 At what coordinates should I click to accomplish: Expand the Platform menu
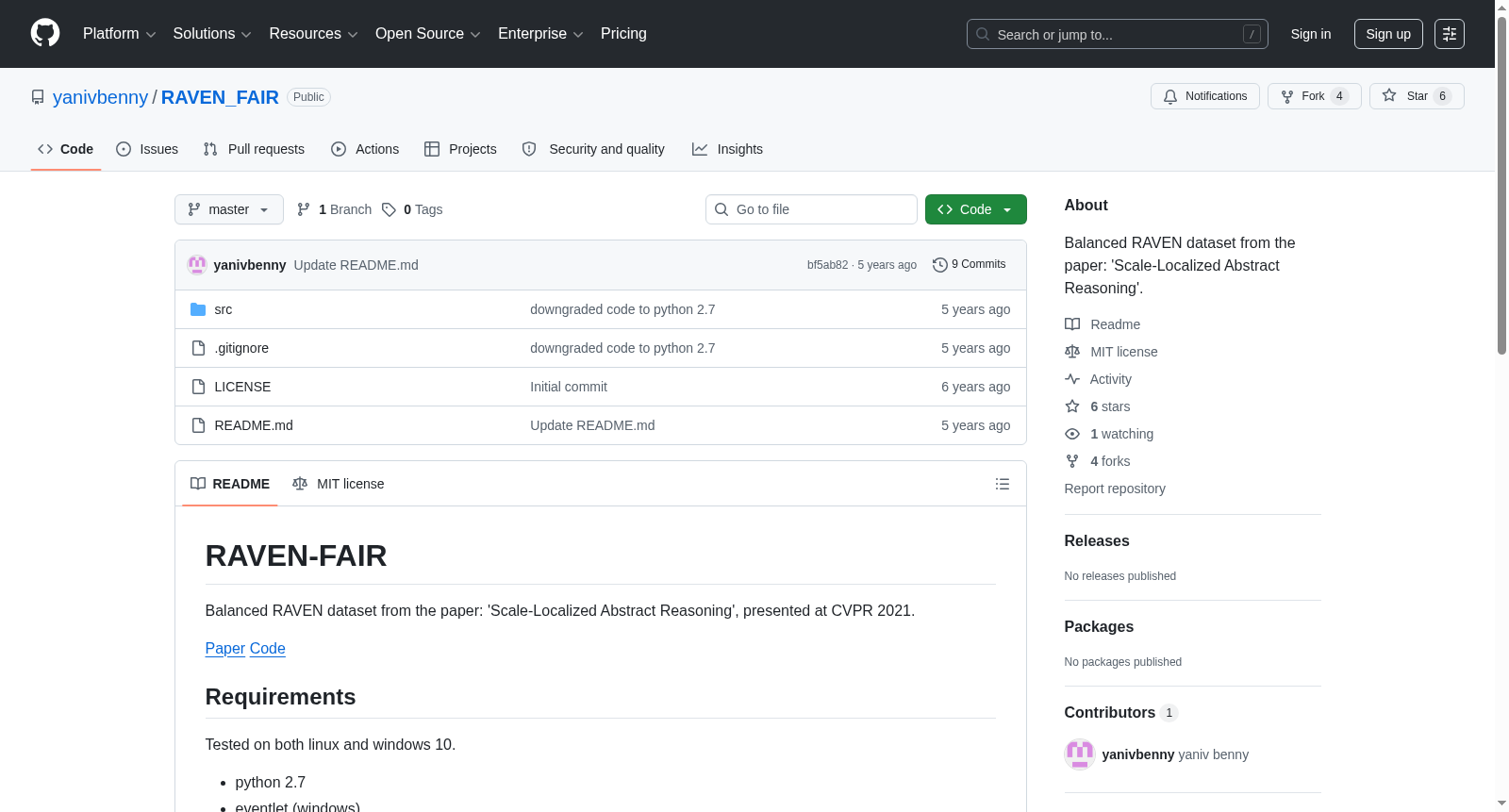120,34
